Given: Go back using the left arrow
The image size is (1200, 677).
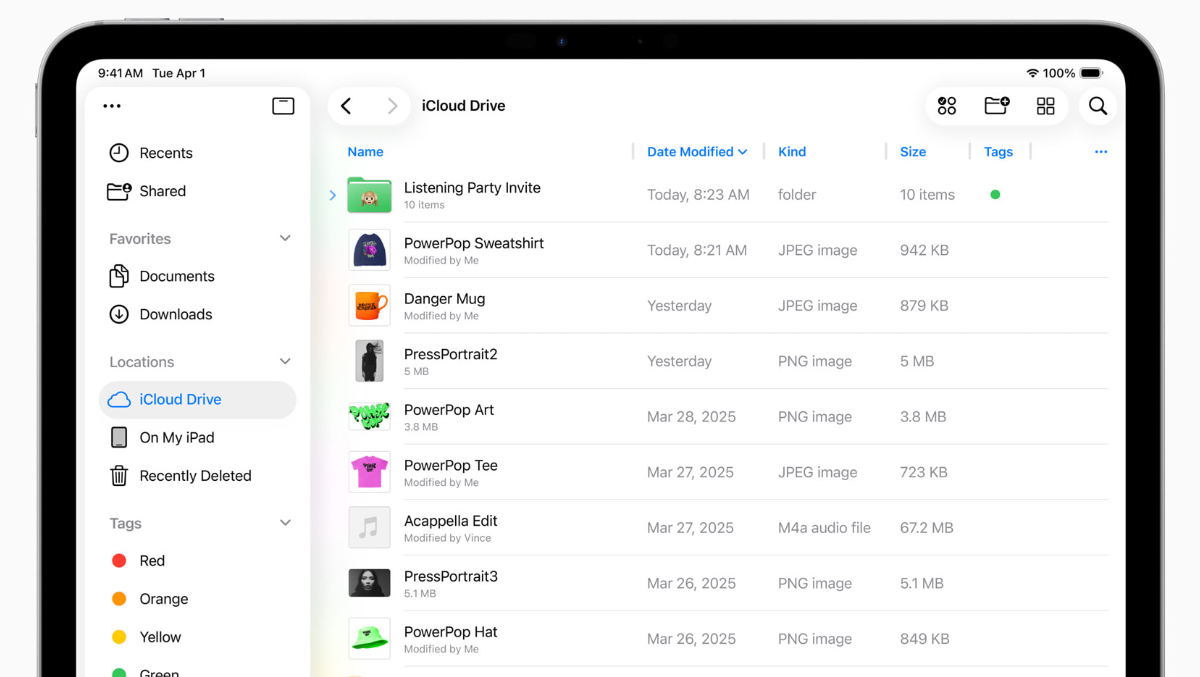Looking at the screenshot, I should point(346,106).
